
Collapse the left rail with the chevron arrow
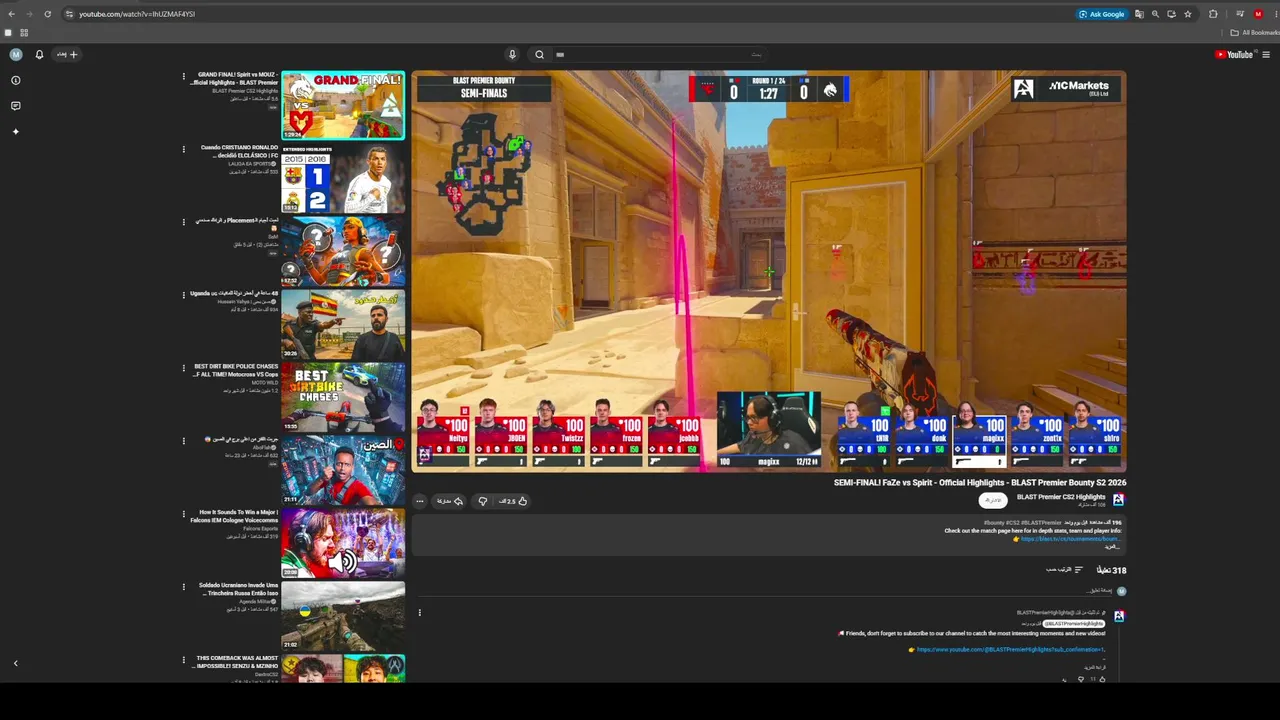pos(16,663)
